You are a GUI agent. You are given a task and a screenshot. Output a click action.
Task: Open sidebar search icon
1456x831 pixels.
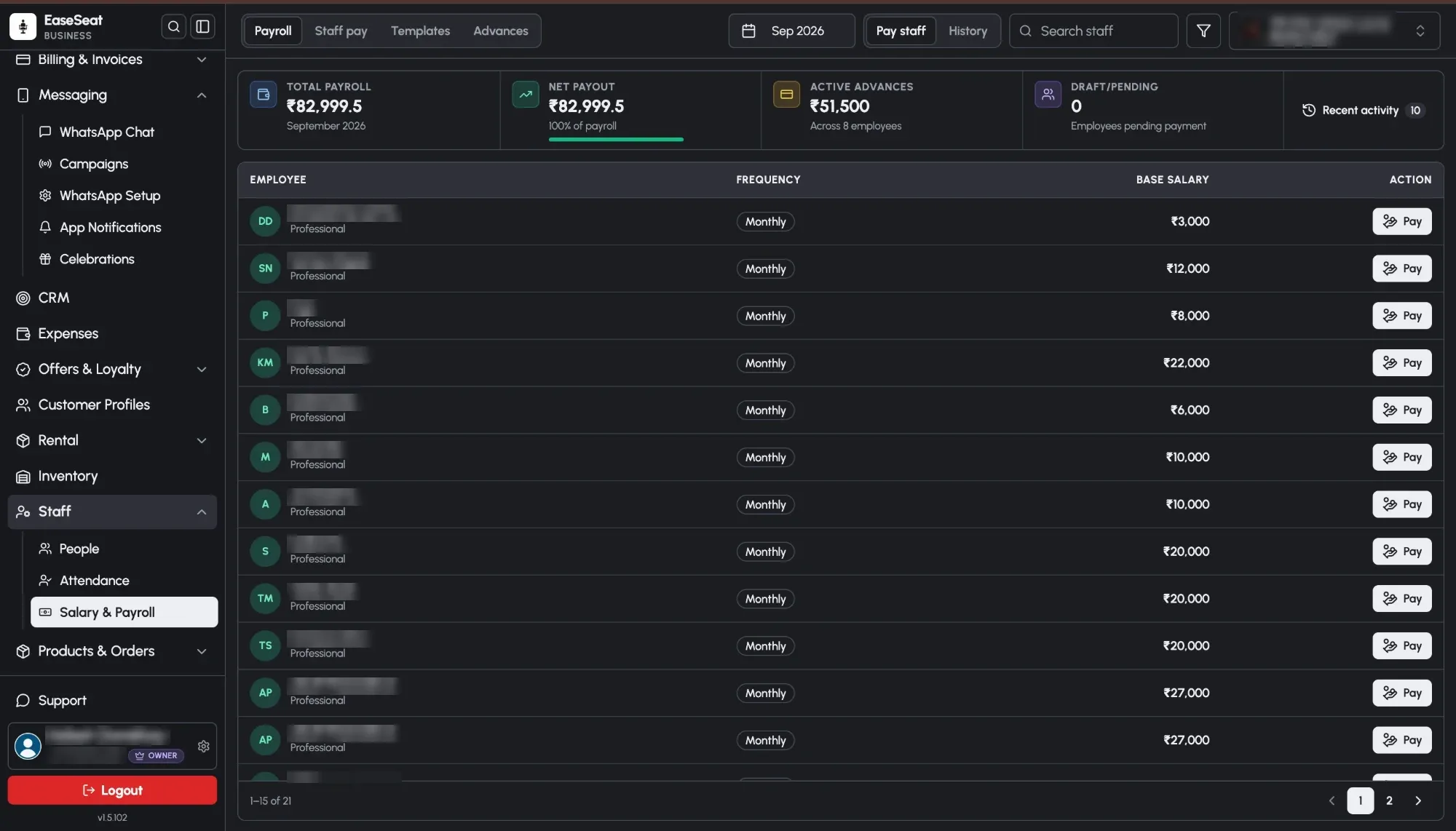click(x=173, y=27)
